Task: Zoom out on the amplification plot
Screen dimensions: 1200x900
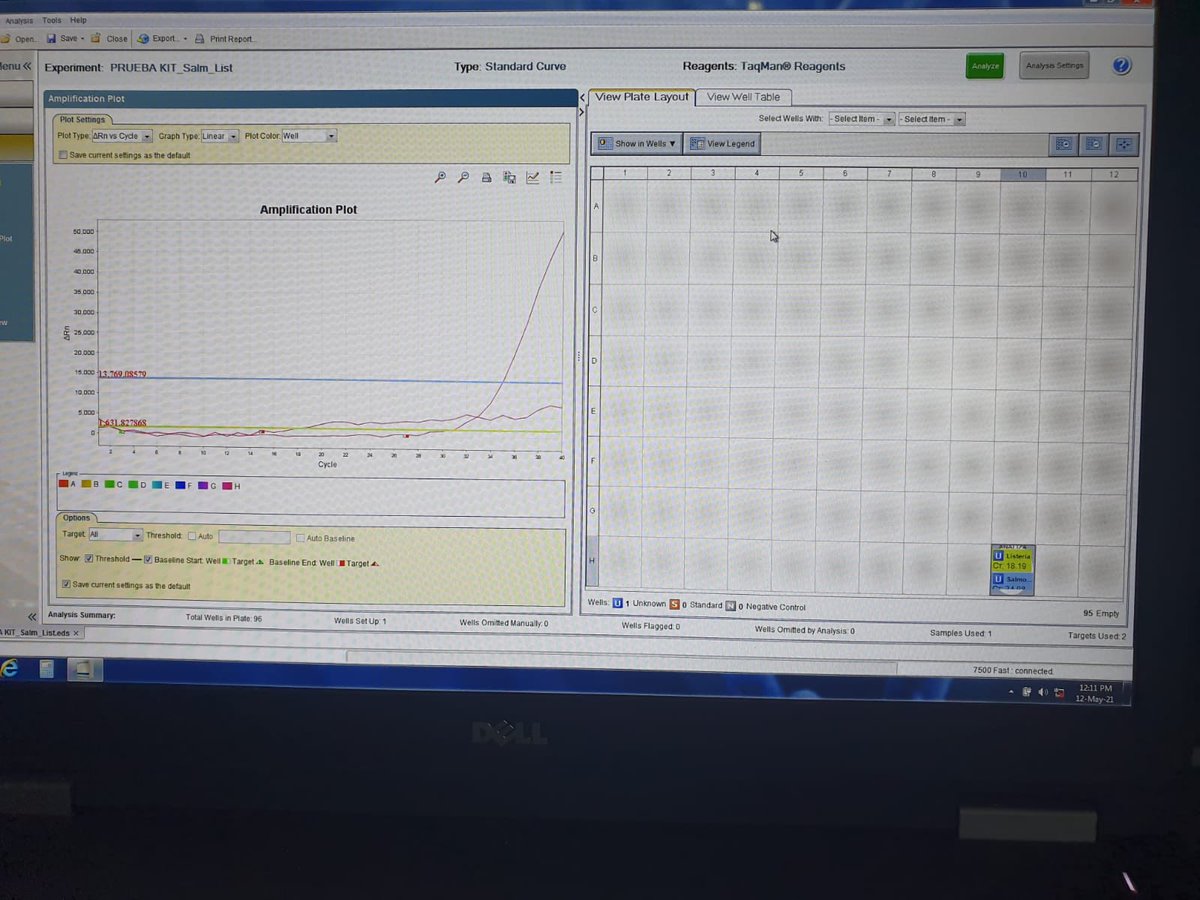Action: (463, 177)
